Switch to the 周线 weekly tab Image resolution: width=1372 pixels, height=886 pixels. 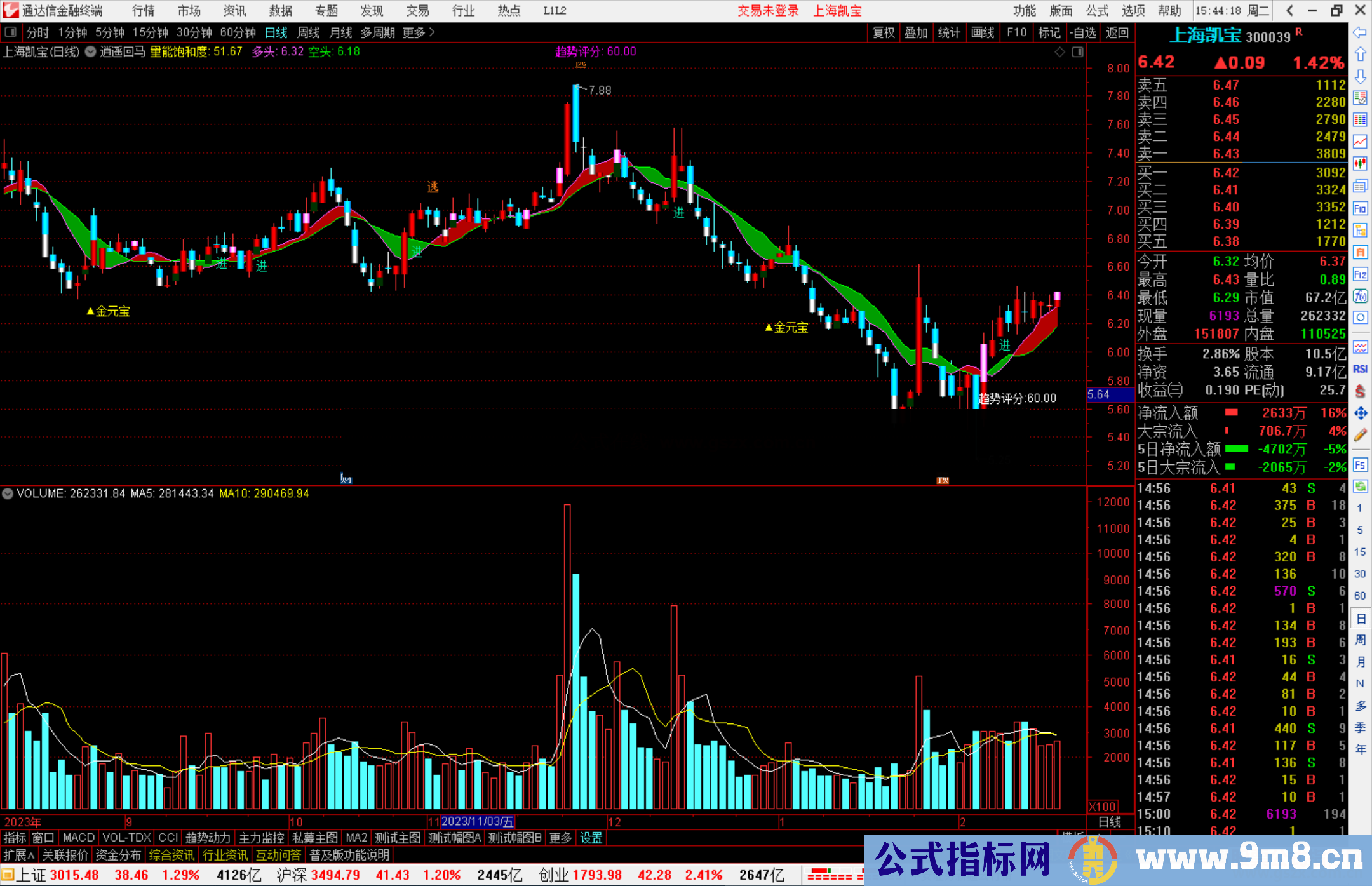pyautogui.click(x=308, y=32)
